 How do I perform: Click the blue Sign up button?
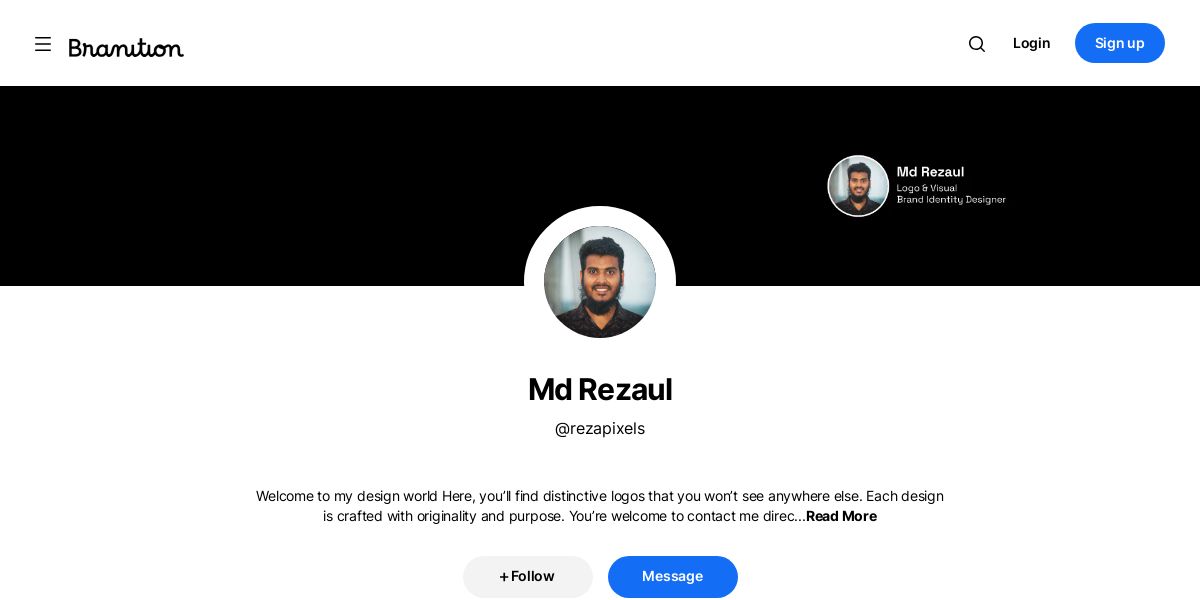pos(1120,43)
